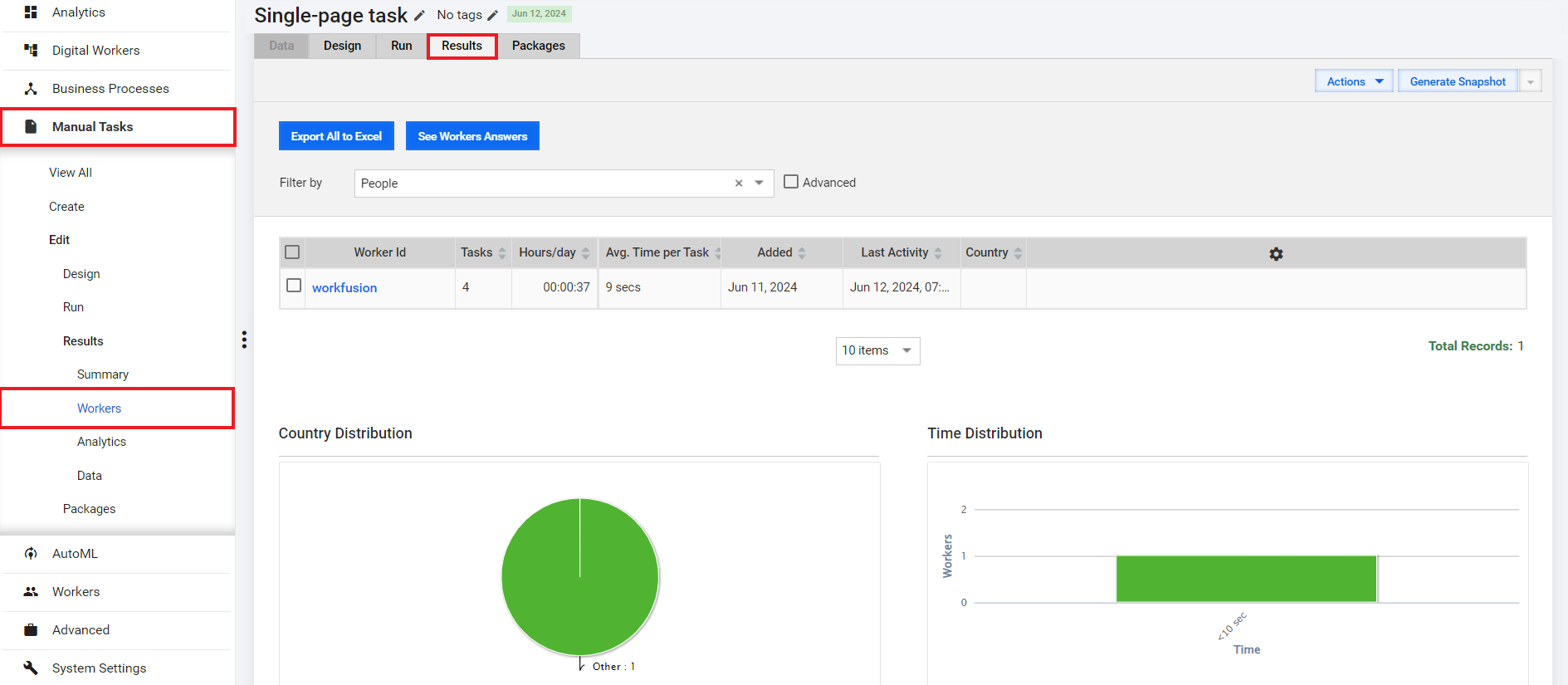
Task: Check the workfusion row checkbox
Action: [293, 286]
